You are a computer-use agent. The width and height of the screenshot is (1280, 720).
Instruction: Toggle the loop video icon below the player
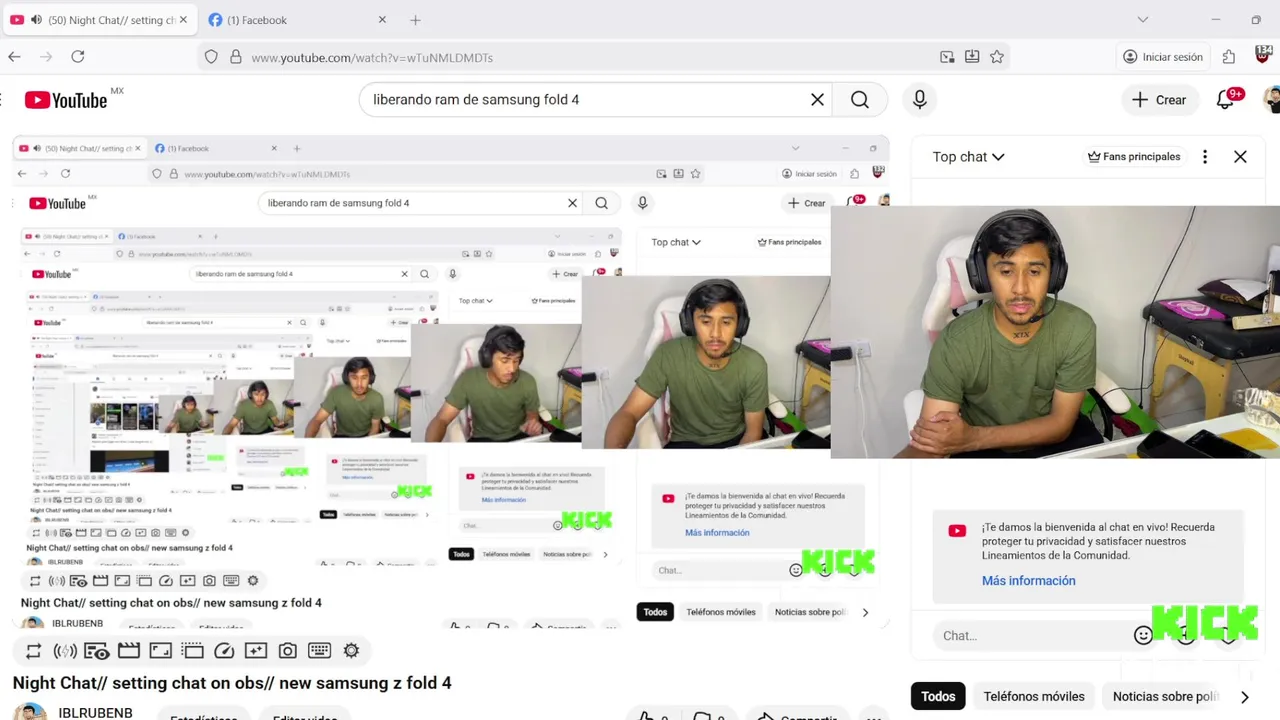[x=33, y=651]
